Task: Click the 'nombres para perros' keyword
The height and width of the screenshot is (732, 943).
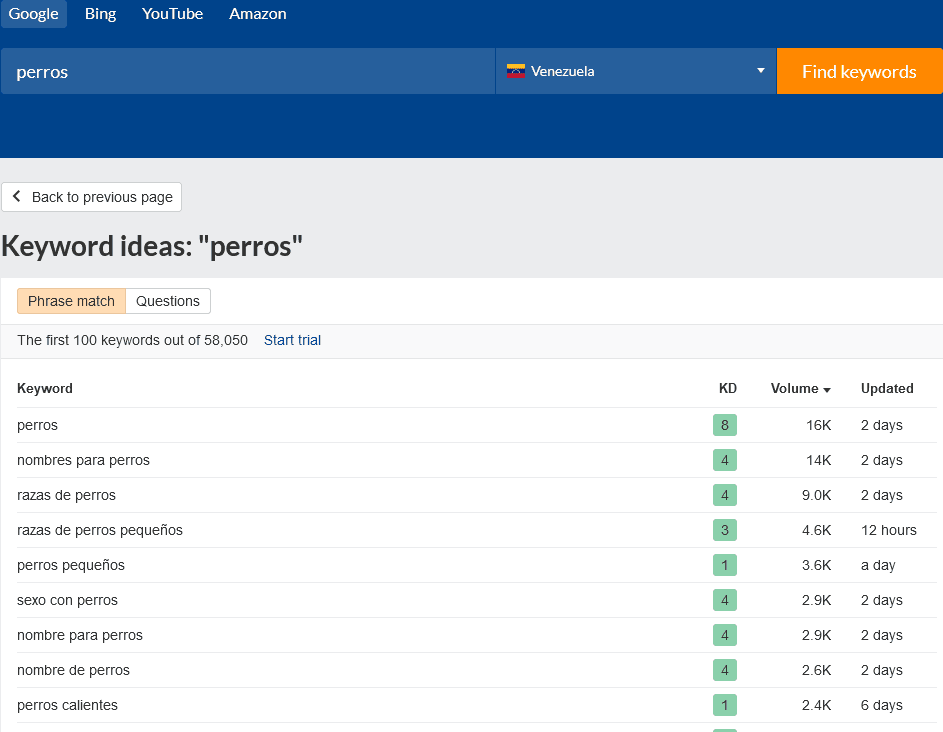Action: pyautogui.click(x=83, y=460)
